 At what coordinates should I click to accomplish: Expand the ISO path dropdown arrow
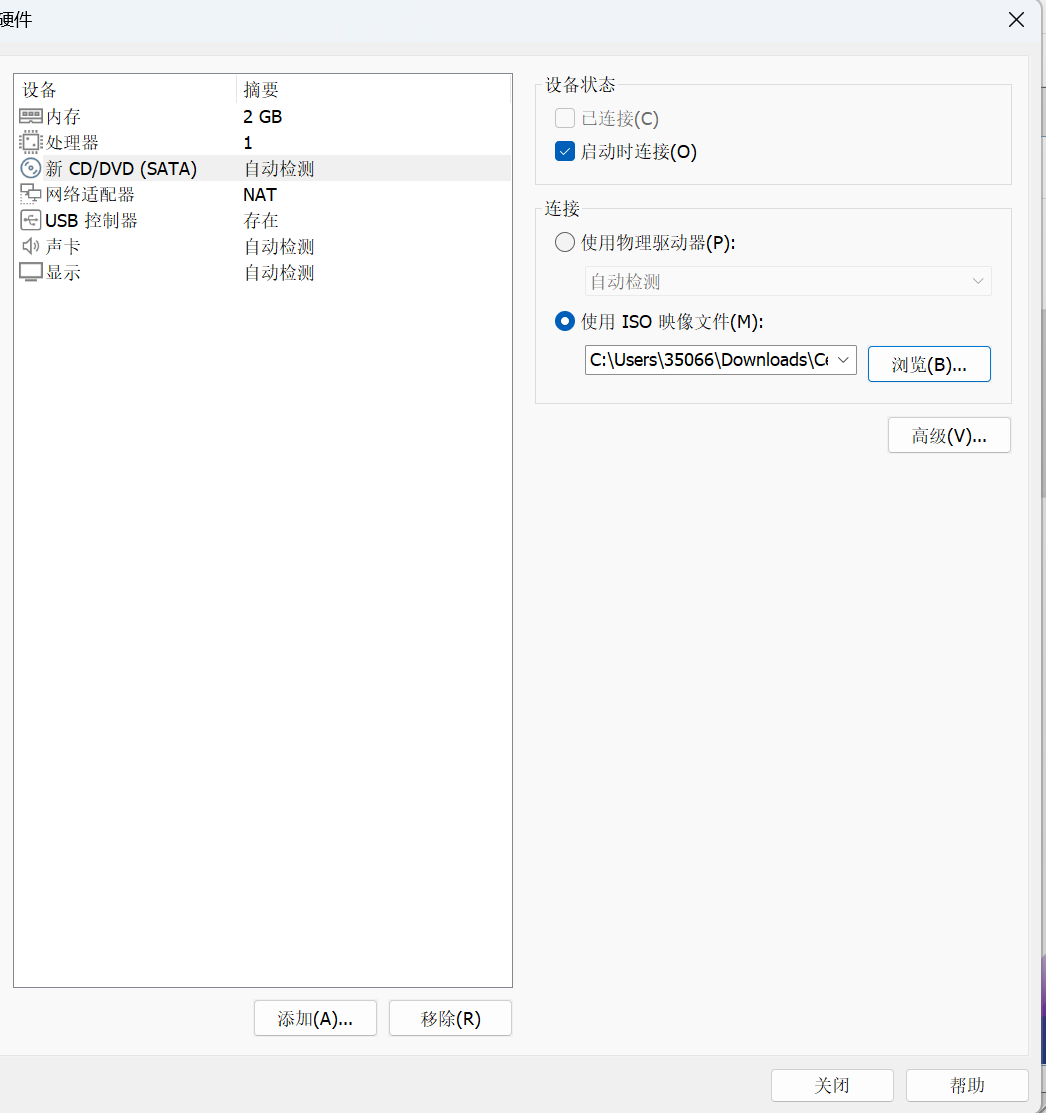pos(843,360)
